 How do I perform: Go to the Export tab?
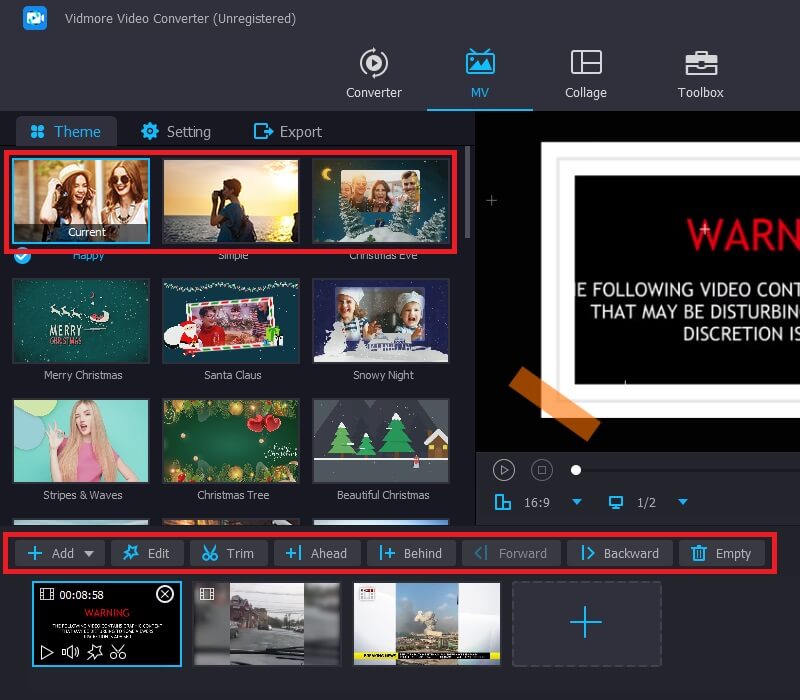coord(288,131)
